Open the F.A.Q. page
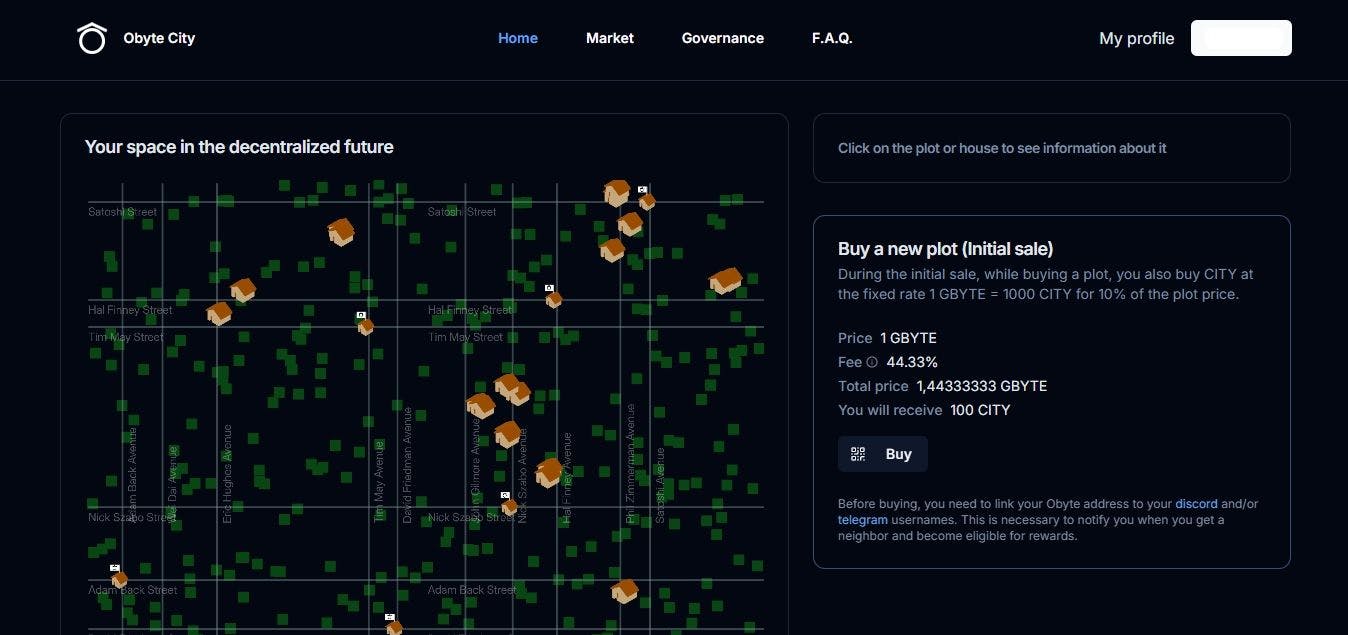The height and width of the screenshot is (635, 1348). pyautogui.click(x=832, y=38)
